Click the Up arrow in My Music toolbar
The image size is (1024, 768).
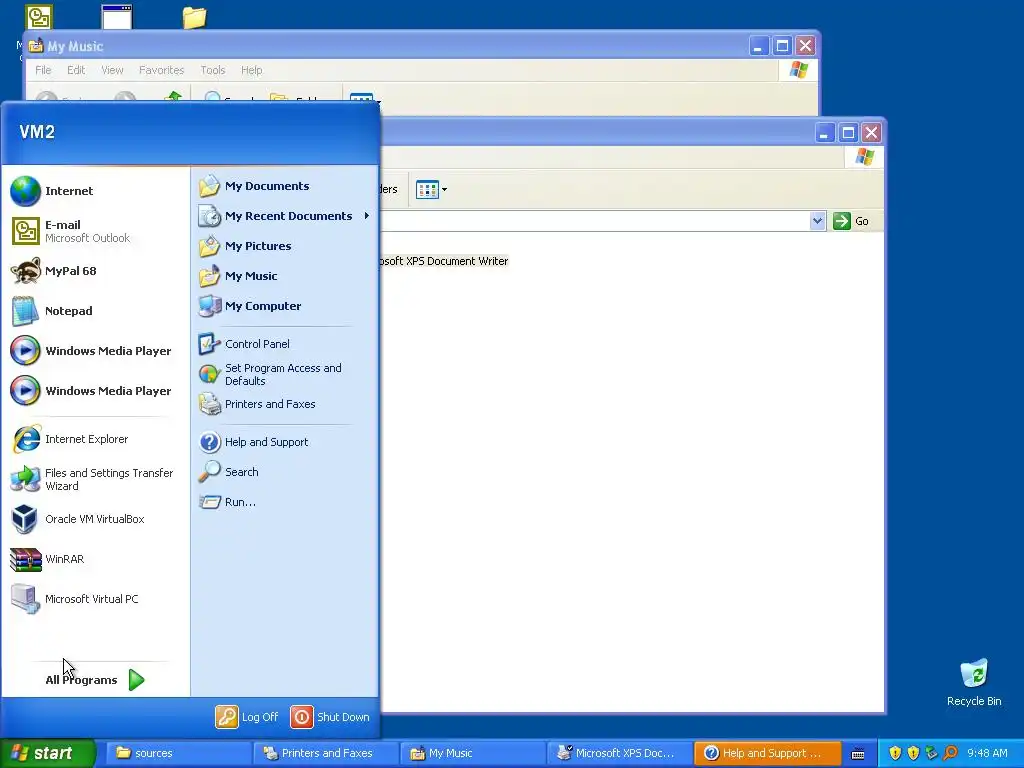coord(173,97)
